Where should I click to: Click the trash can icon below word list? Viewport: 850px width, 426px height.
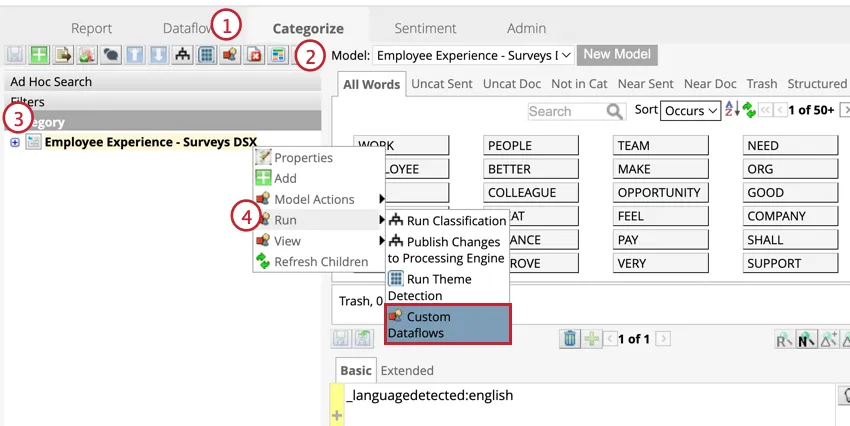point(569,339)
